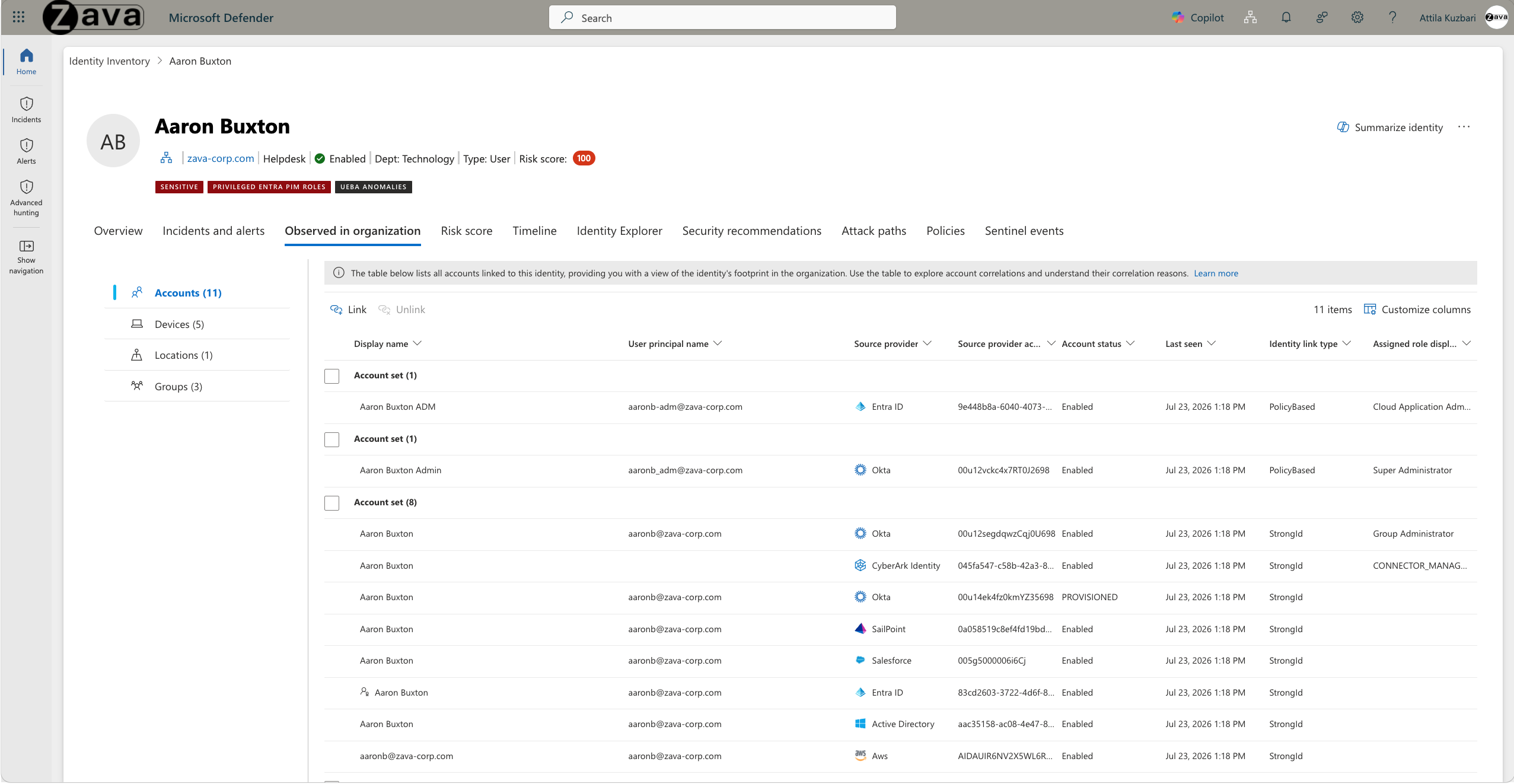Click the Search input field
Image resolution: width=1514 pixels, height=784 pixels.
coord(722,17)
